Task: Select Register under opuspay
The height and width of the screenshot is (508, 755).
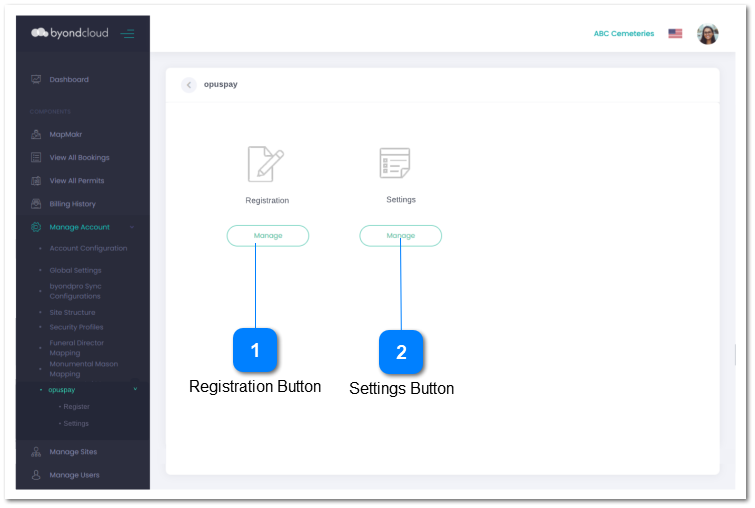Action: [76, 407]
